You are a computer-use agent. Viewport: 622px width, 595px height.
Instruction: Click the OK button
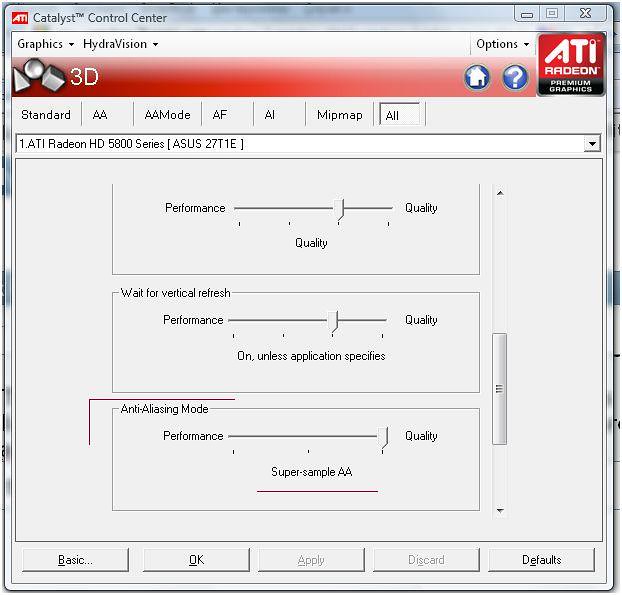coord(196,560)
